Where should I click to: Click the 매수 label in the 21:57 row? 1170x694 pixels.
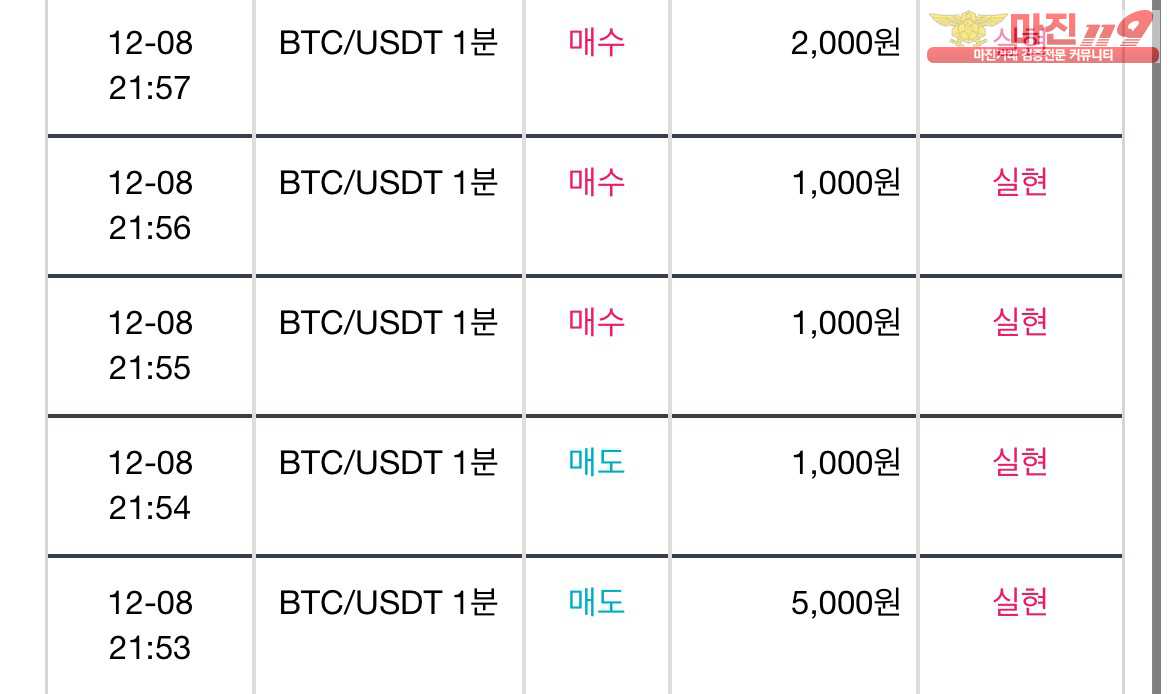click(596, 43)
